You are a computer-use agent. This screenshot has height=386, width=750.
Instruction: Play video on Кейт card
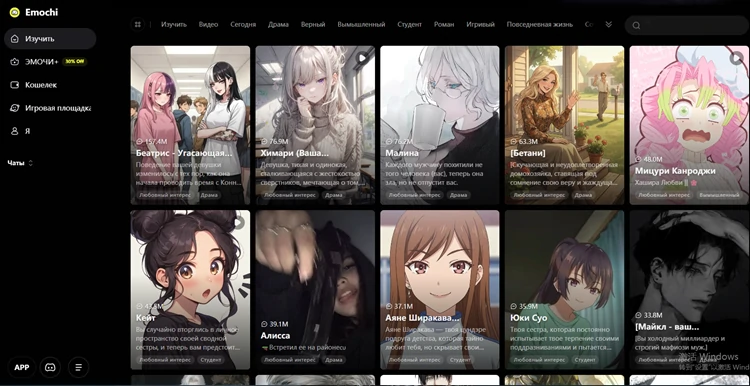tap(238, 222)
